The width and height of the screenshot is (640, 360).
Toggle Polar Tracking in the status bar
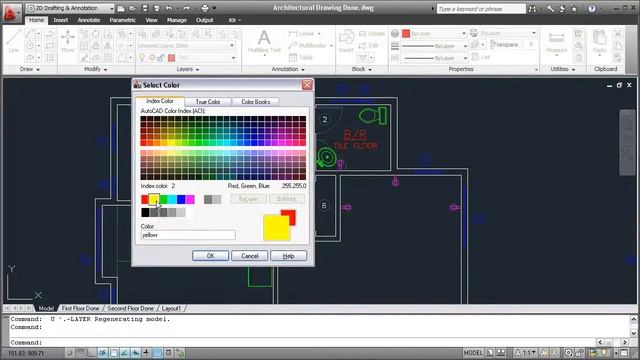(103, 353)
